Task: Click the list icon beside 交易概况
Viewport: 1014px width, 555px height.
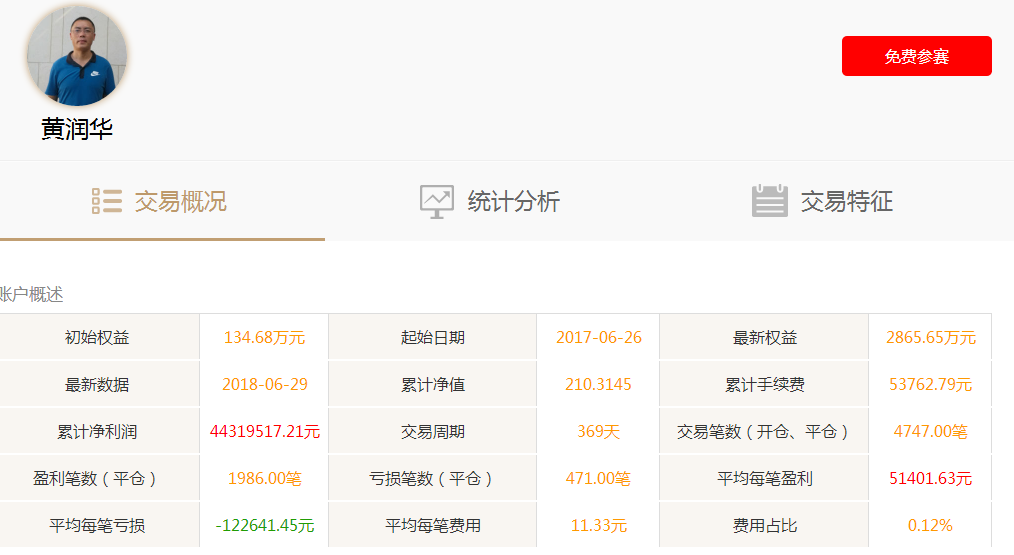Action: point(107,201)
